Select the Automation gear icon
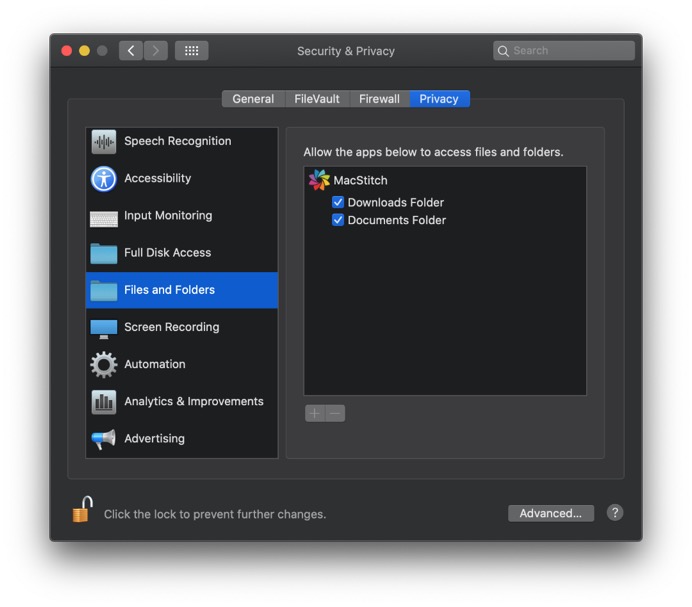Image resolution: width=692 pixels, height=607 pixels. point(104,365)
